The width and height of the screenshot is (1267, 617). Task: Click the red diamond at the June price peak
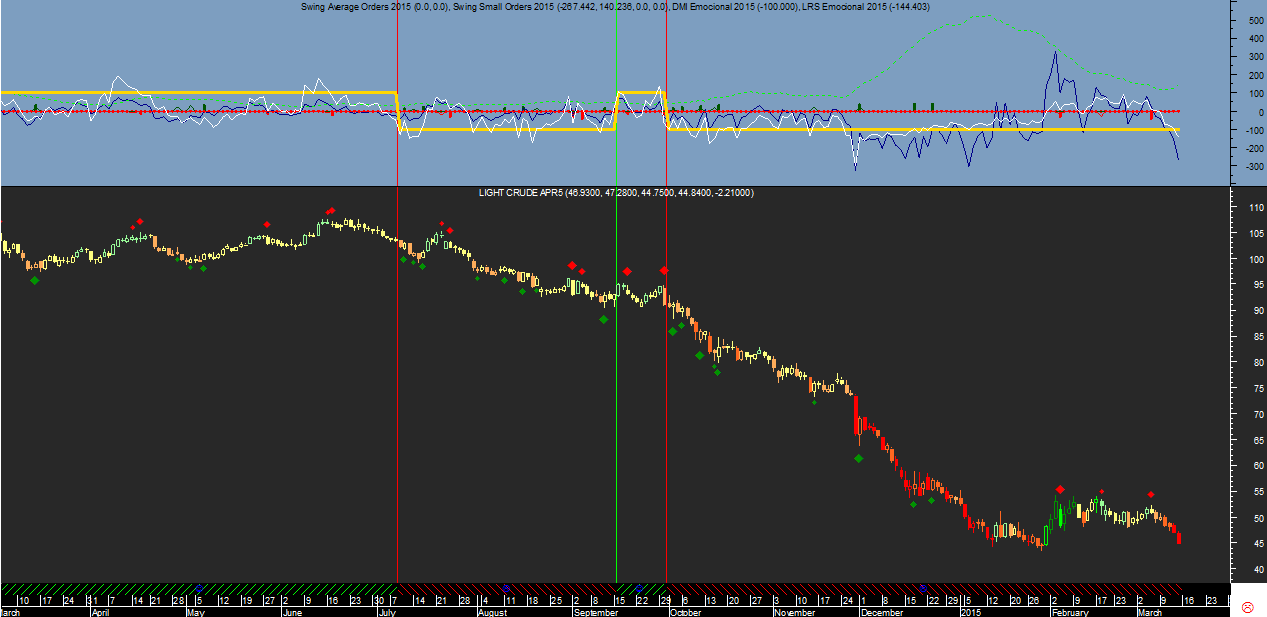tap(331, 211)
